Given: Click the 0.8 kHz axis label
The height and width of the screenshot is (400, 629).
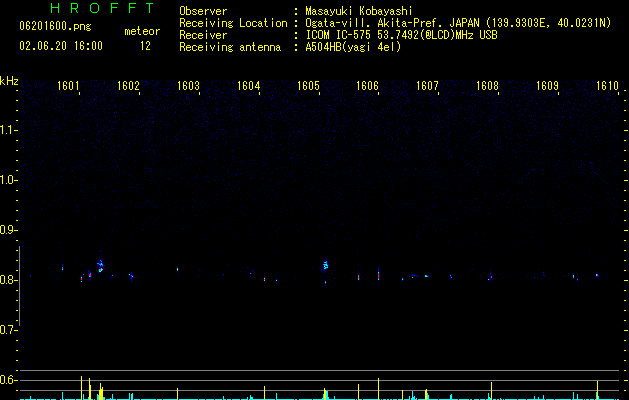Looking at the screenshot, I should [x=8, y=280].
